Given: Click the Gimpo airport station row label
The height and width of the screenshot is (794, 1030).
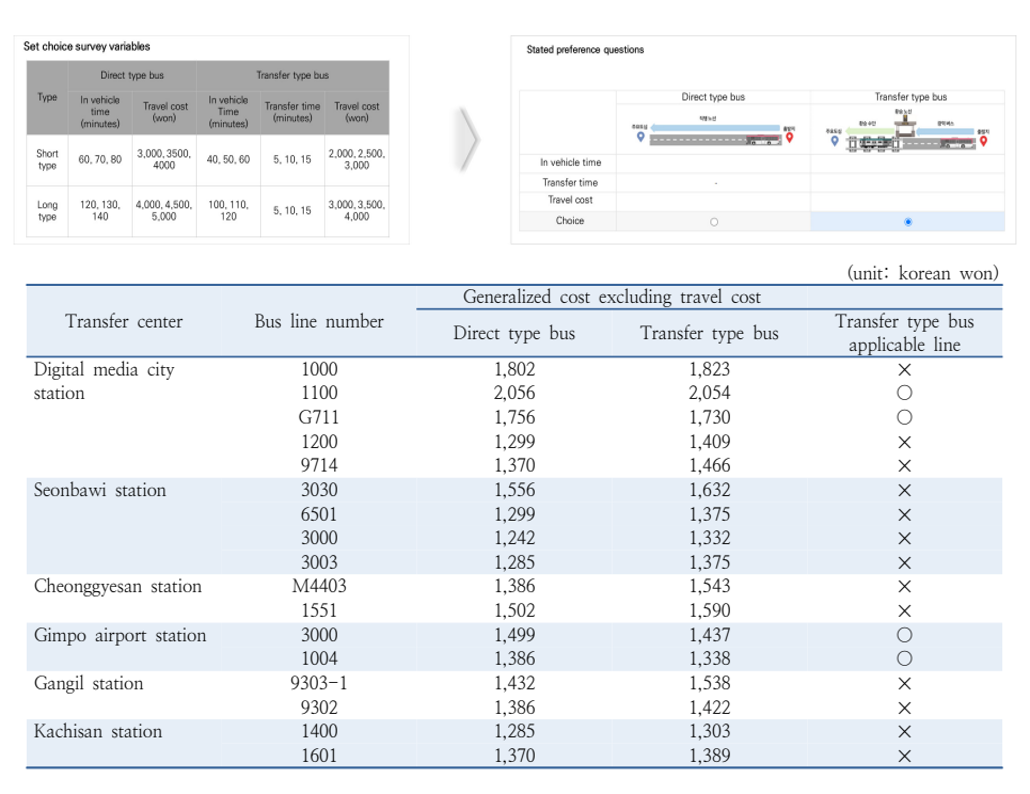Looking at the screenshot, I should tap(120, 635).
